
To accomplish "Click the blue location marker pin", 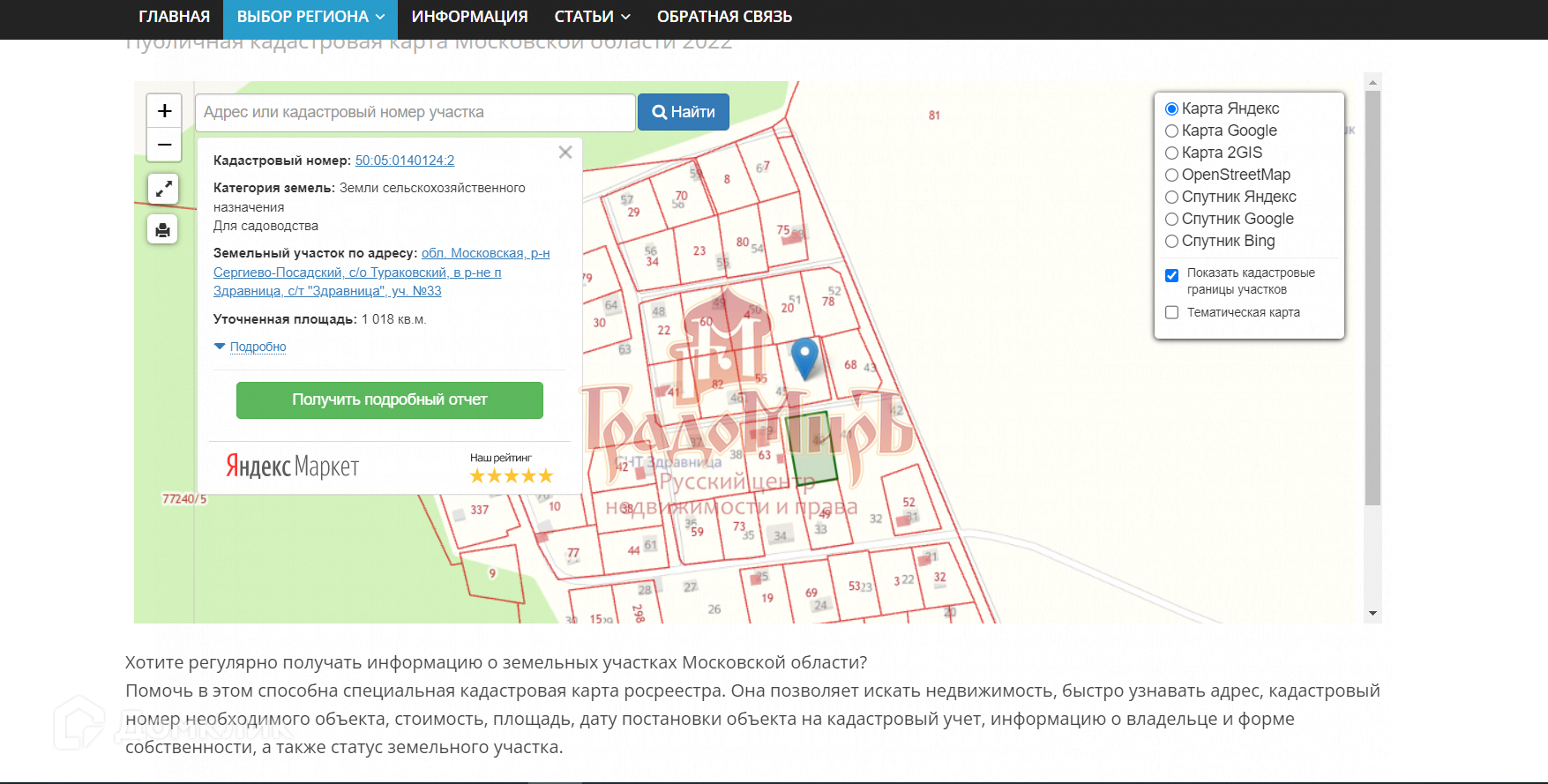I will 804,357.
